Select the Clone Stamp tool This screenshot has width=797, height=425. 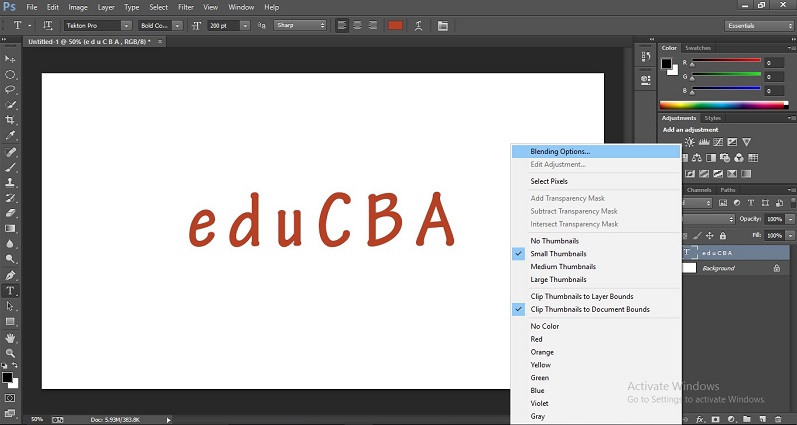tap(10, 183)
